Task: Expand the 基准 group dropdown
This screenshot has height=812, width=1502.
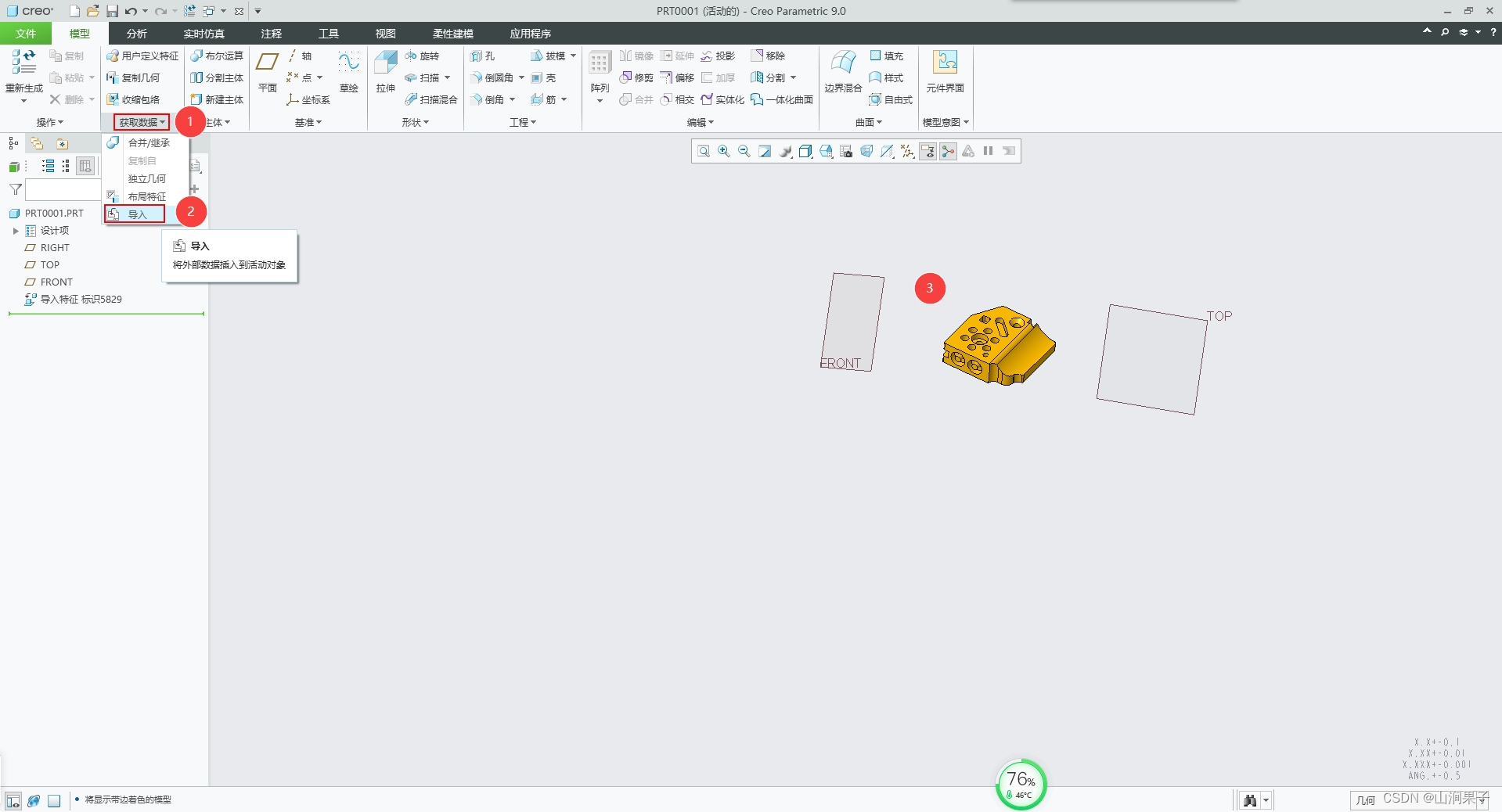Action: coord(308,122)
